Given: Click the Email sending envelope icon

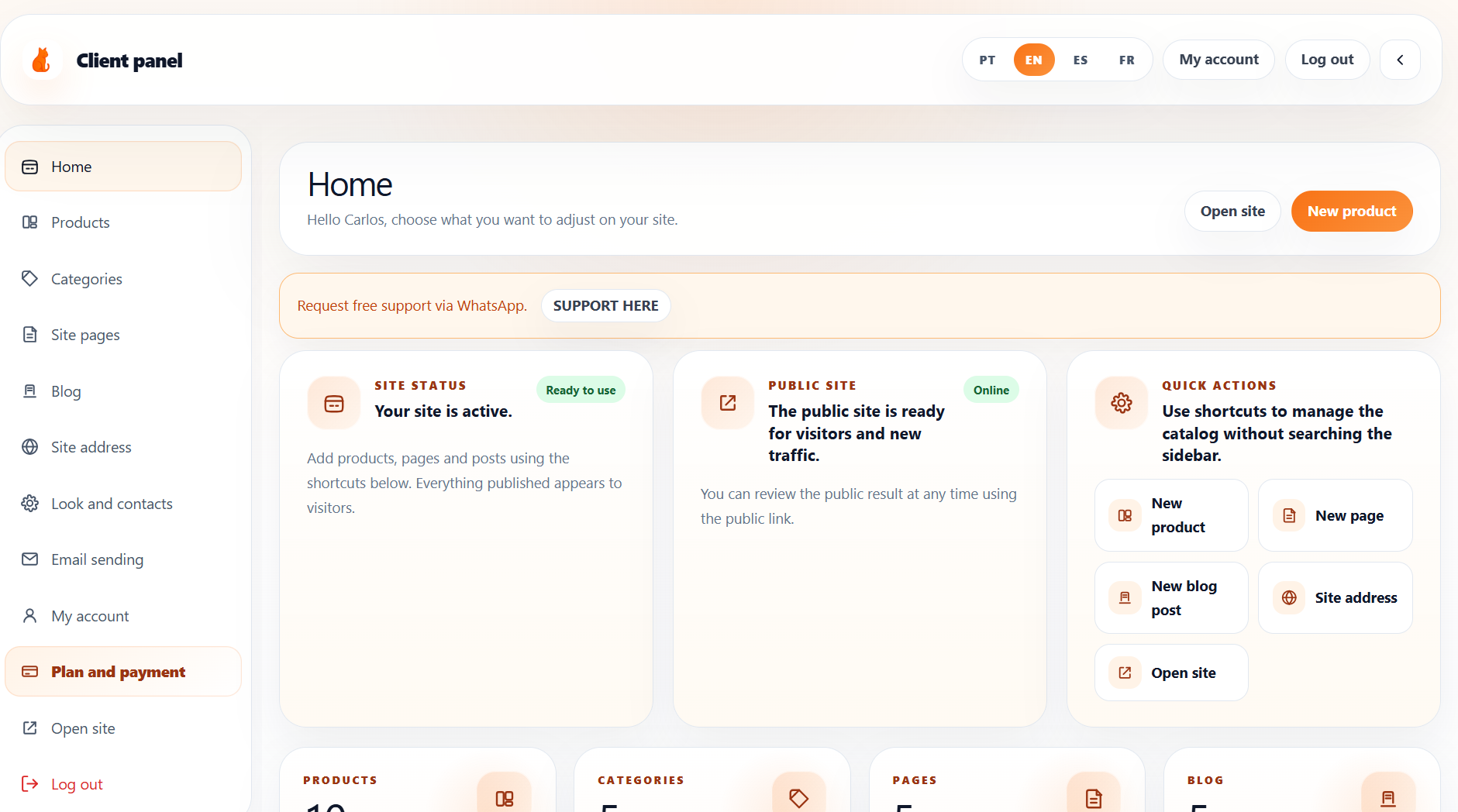Looking at the screenshot, I should [29, 559].
